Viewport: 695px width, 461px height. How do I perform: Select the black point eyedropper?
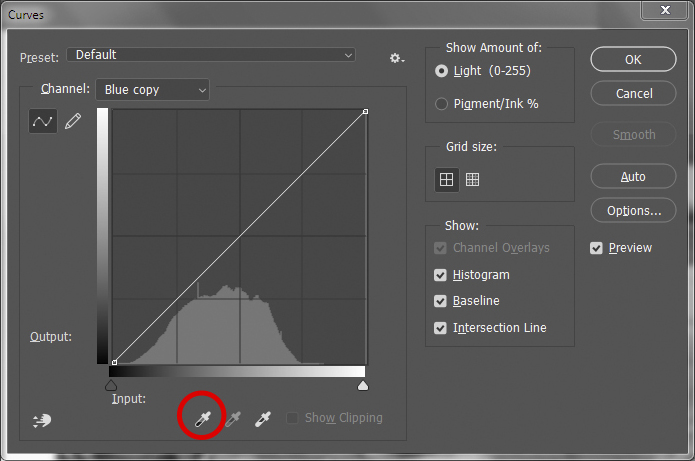click(x=202, y=420)
